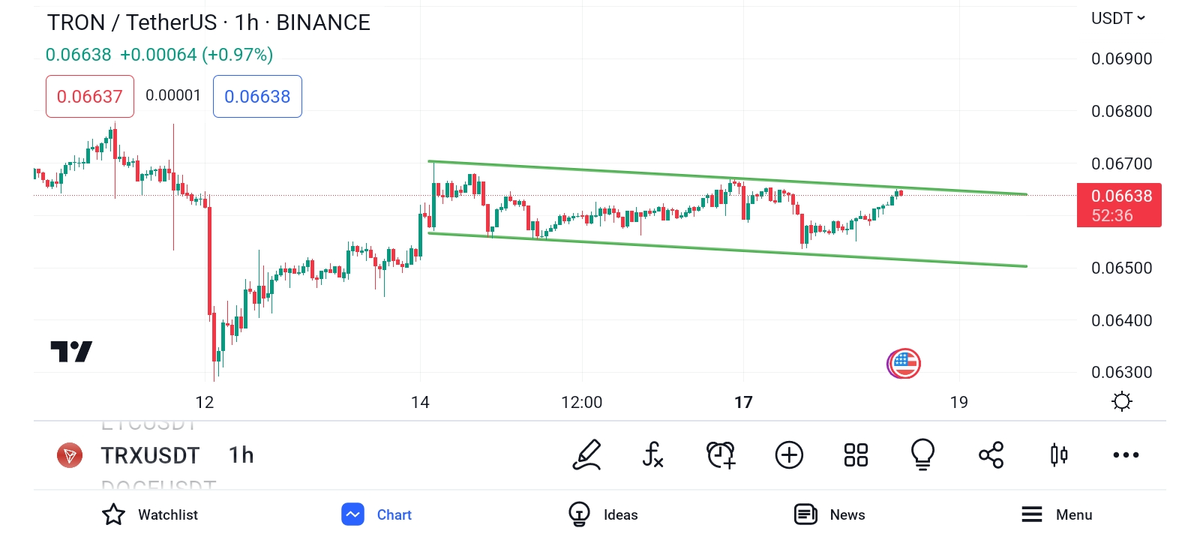This screenshot has width=1200, height=540.
Task: Open chart settings gear icon
Action: 1122,402
